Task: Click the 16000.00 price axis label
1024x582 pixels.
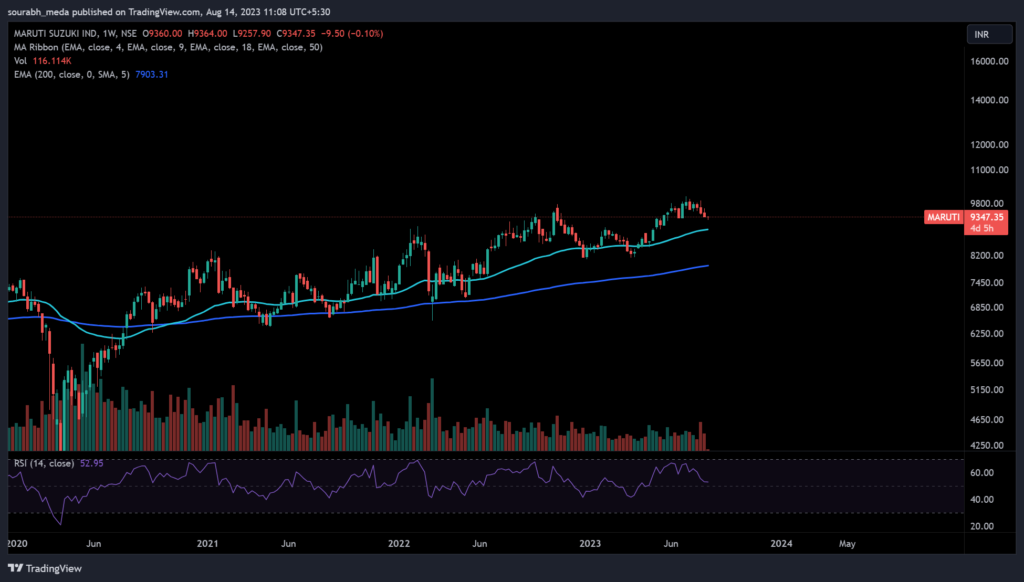Action: 989,61
